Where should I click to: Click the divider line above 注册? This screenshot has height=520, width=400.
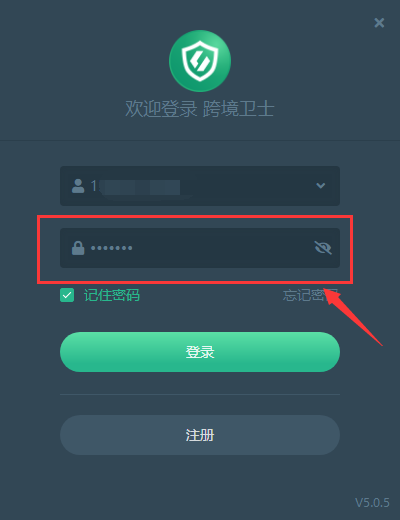200,394
